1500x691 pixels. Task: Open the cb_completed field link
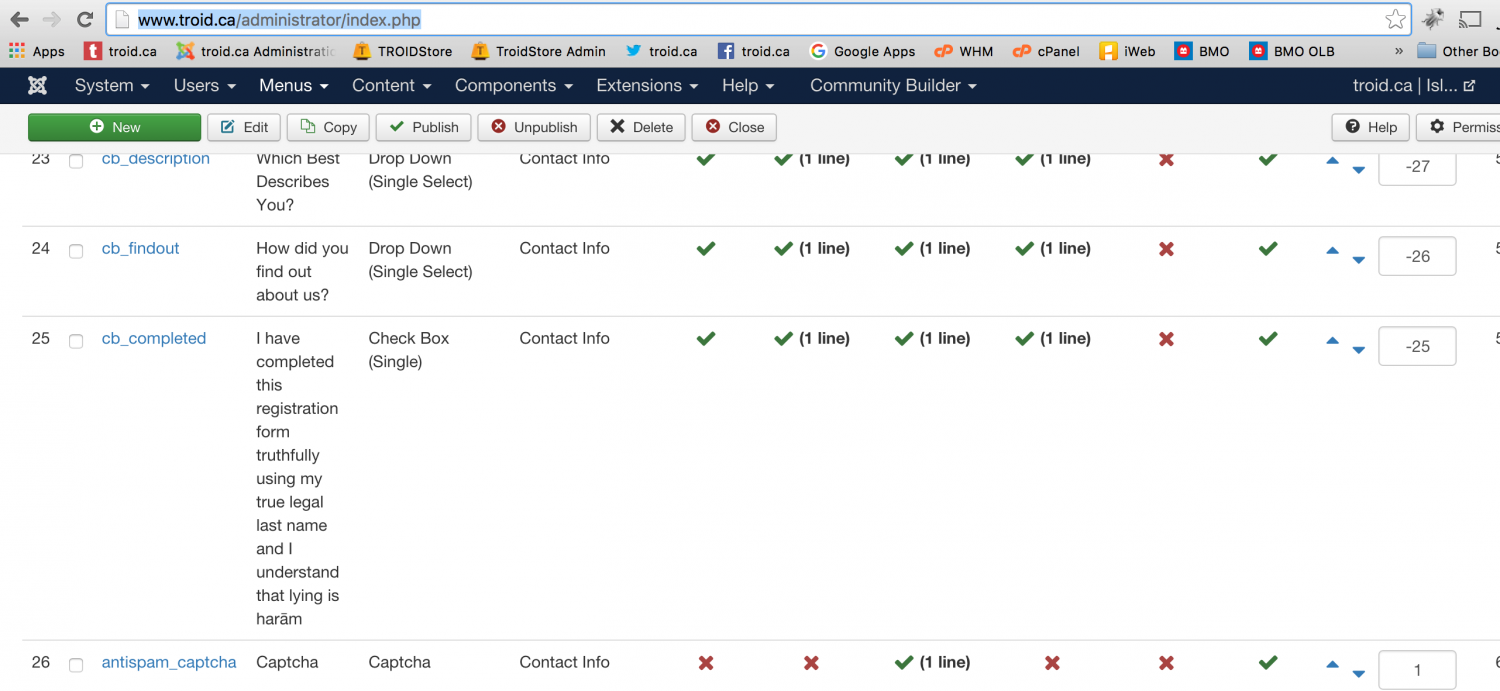154,339
